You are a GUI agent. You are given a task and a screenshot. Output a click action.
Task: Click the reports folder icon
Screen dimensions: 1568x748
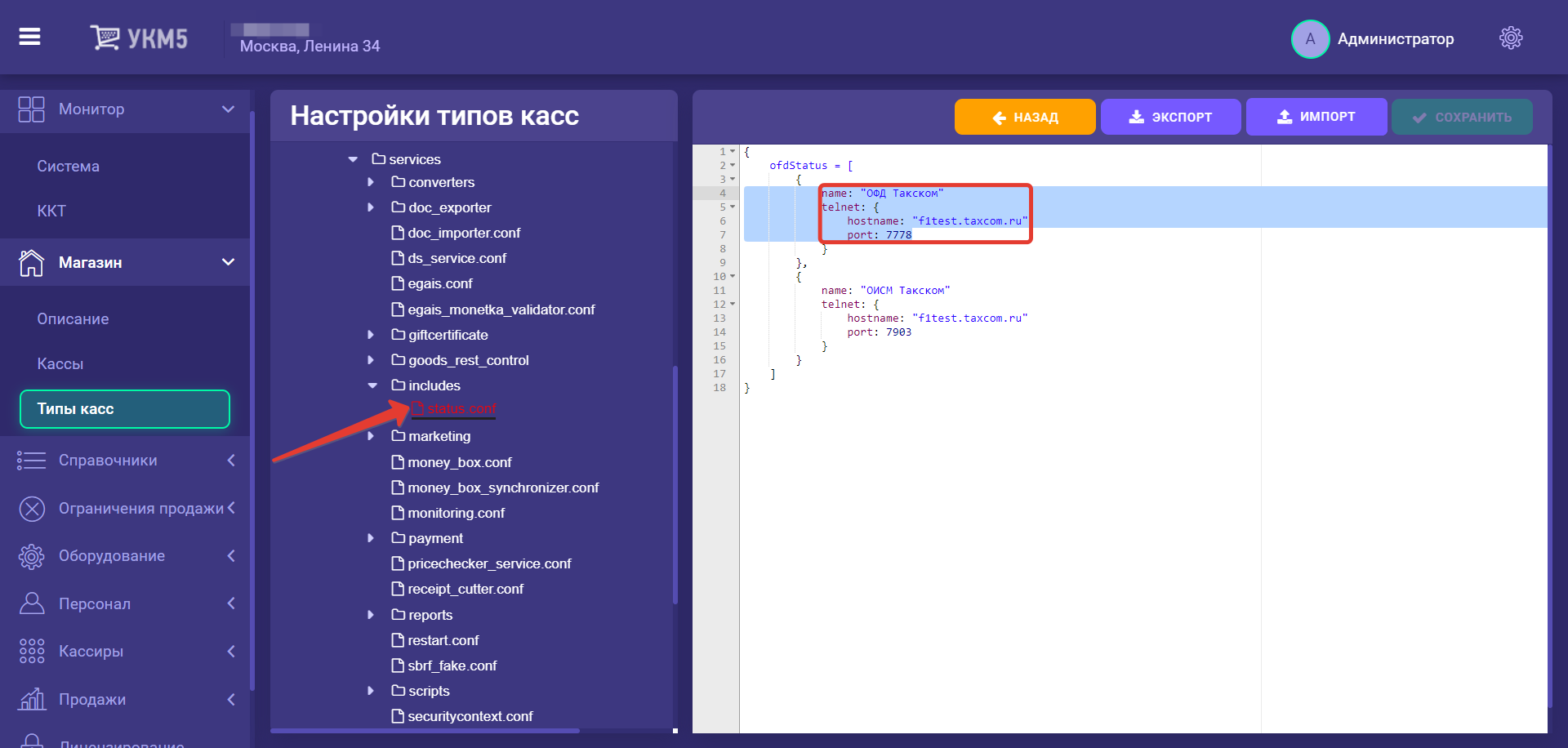pyautogui.click(x=398, y=614)
